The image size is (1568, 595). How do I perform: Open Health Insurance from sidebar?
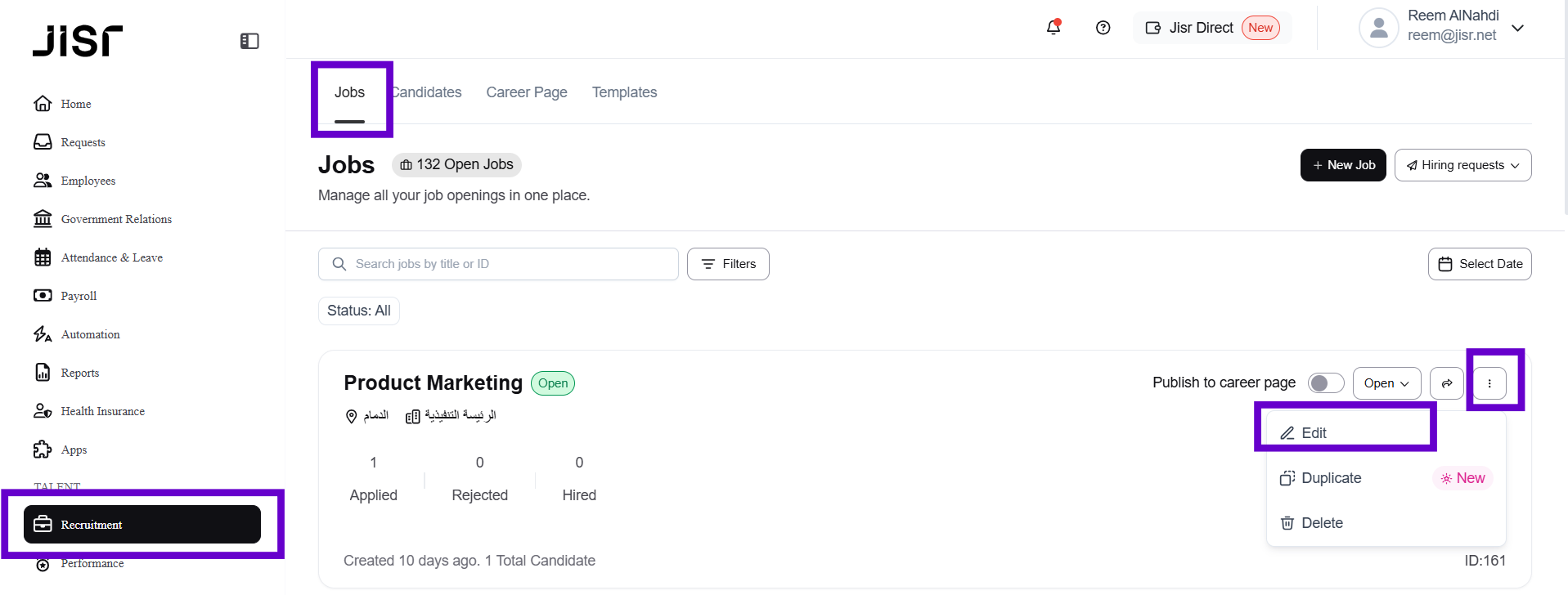point(102,411)
